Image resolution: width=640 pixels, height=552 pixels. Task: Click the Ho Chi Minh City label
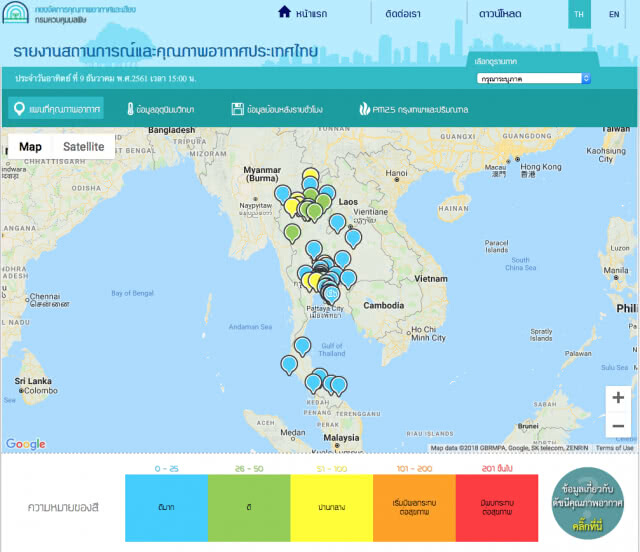pos(428,334)
